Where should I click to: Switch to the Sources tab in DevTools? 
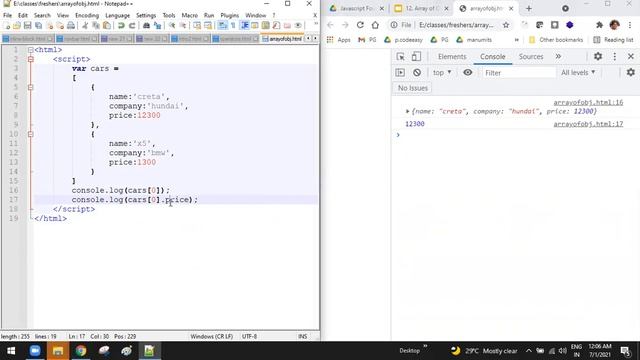click(531, 57)
